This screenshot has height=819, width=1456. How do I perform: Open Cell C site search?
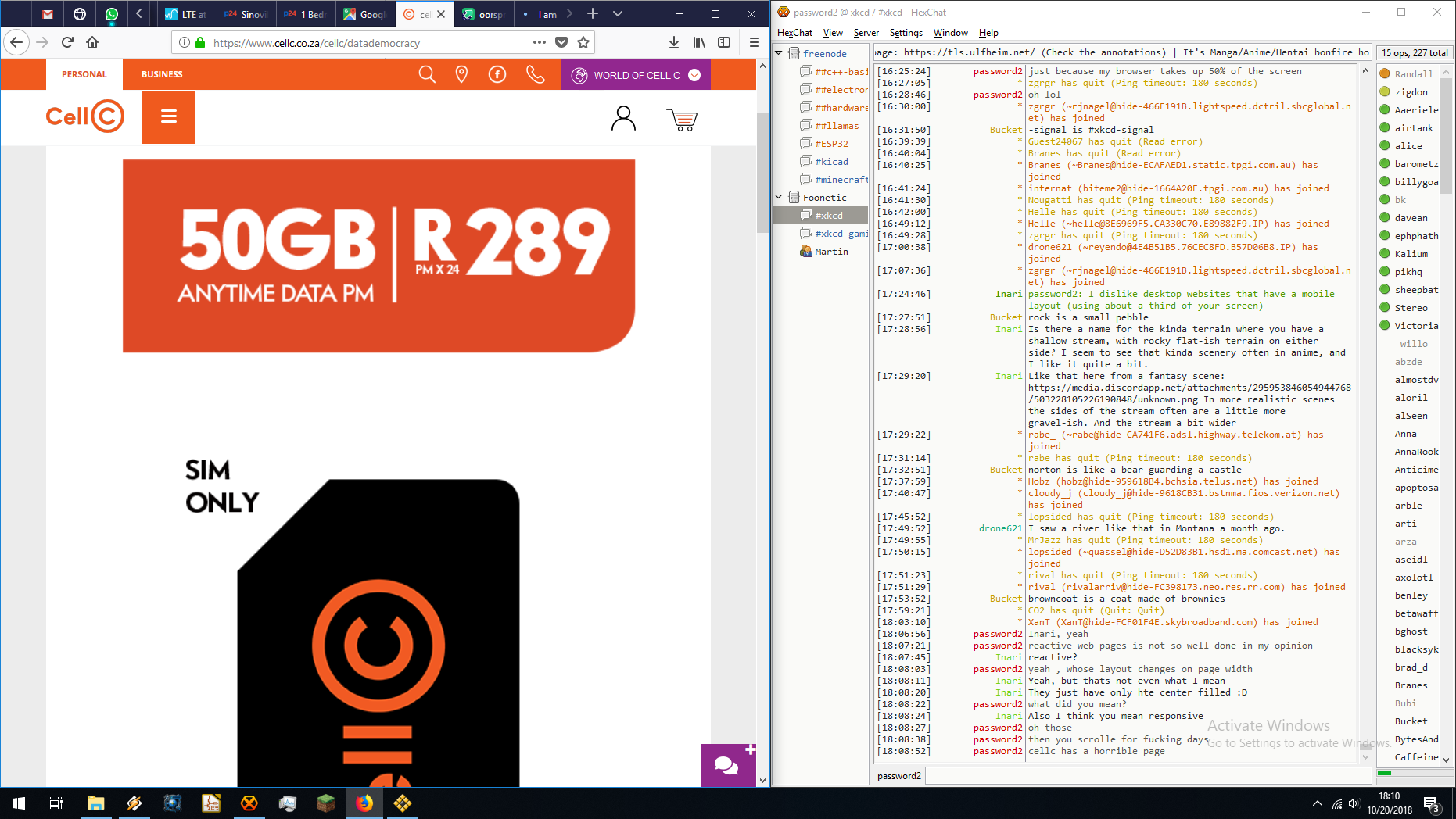click(427, 74)
